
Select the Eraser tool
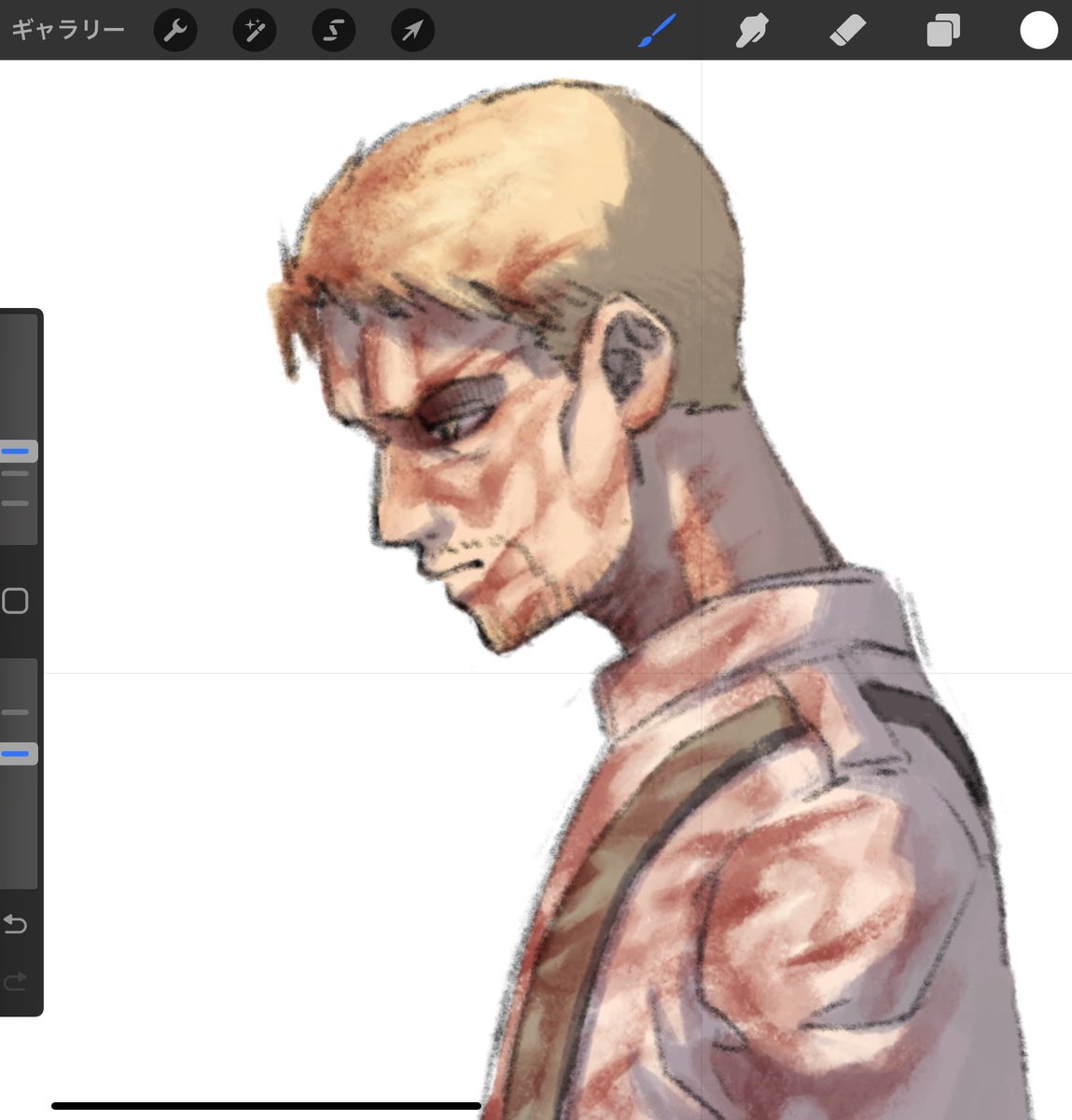coord(848,31)
